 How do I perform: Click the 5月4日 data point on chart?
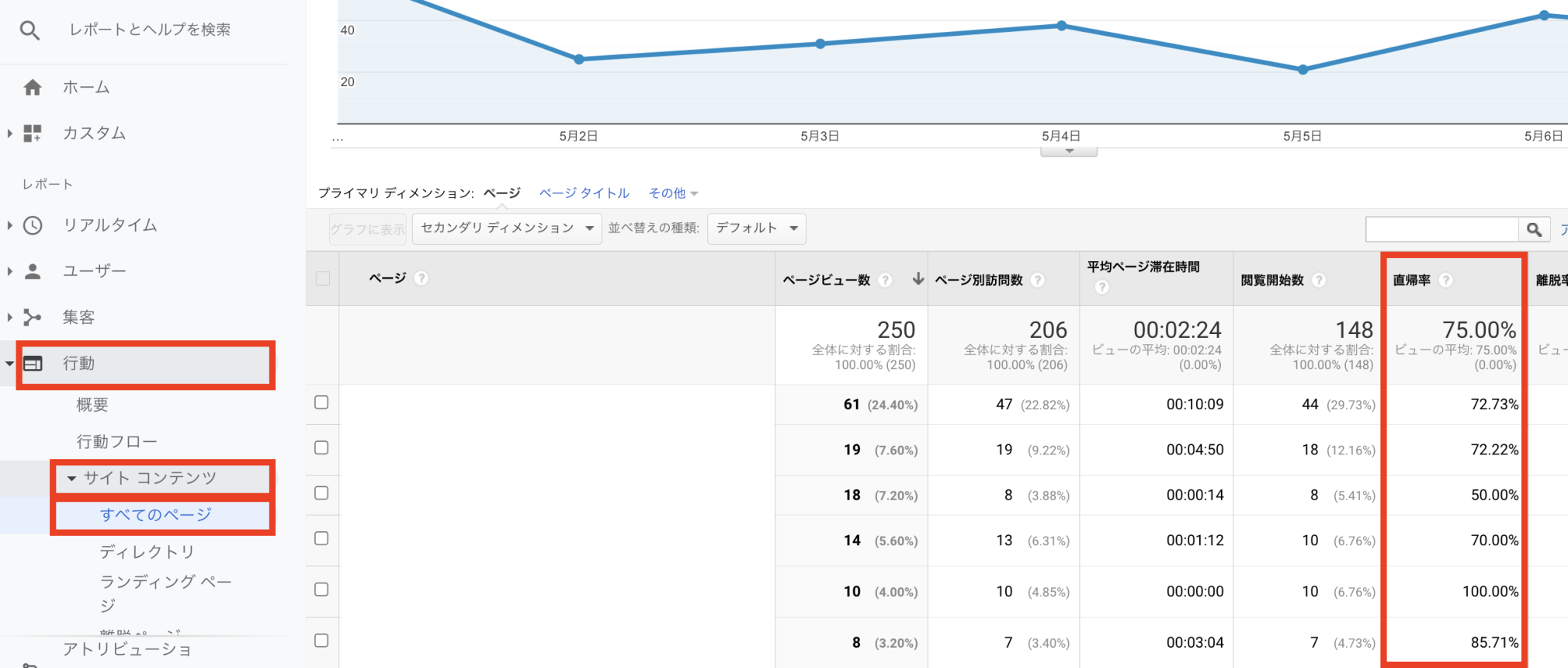[1062, 26]
